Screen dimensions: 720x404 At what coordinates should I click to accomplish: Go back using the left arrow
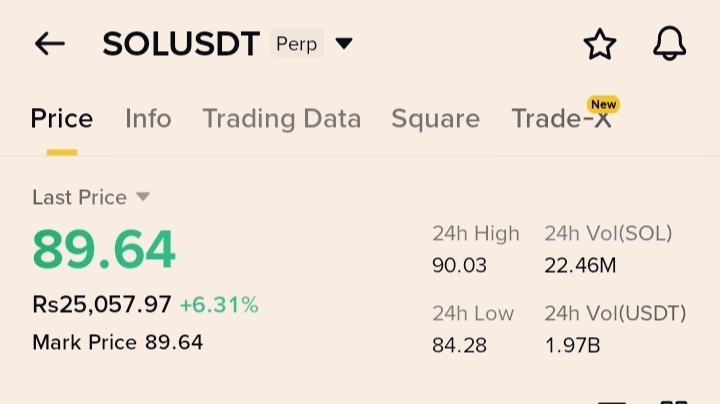49,44
